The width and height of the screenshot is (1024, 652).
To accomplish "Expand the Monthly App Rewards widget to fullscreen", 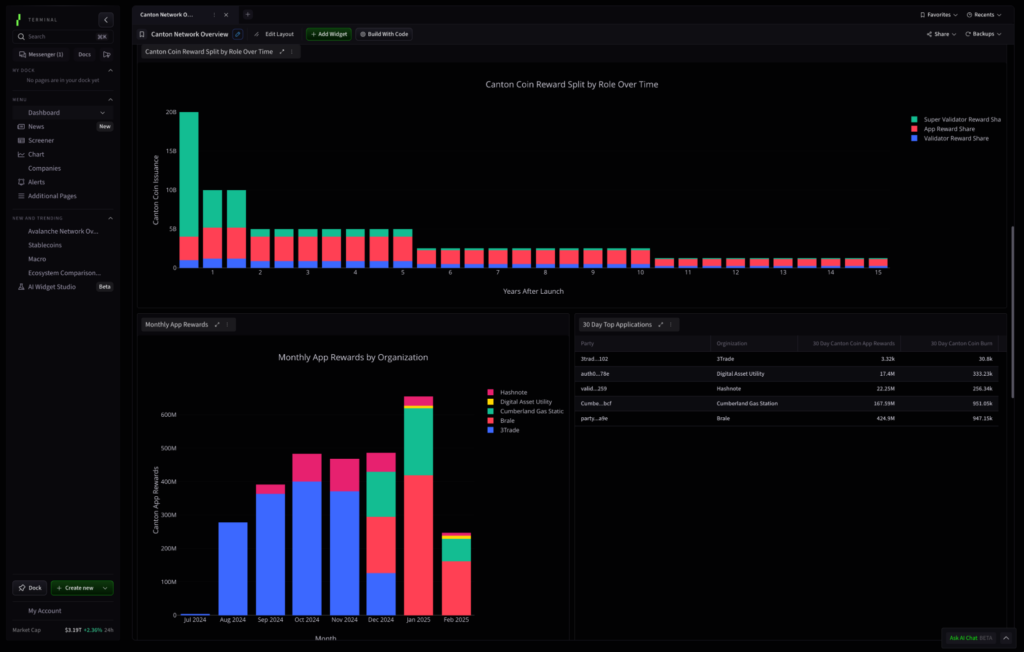I will click(x=217, y=325).
